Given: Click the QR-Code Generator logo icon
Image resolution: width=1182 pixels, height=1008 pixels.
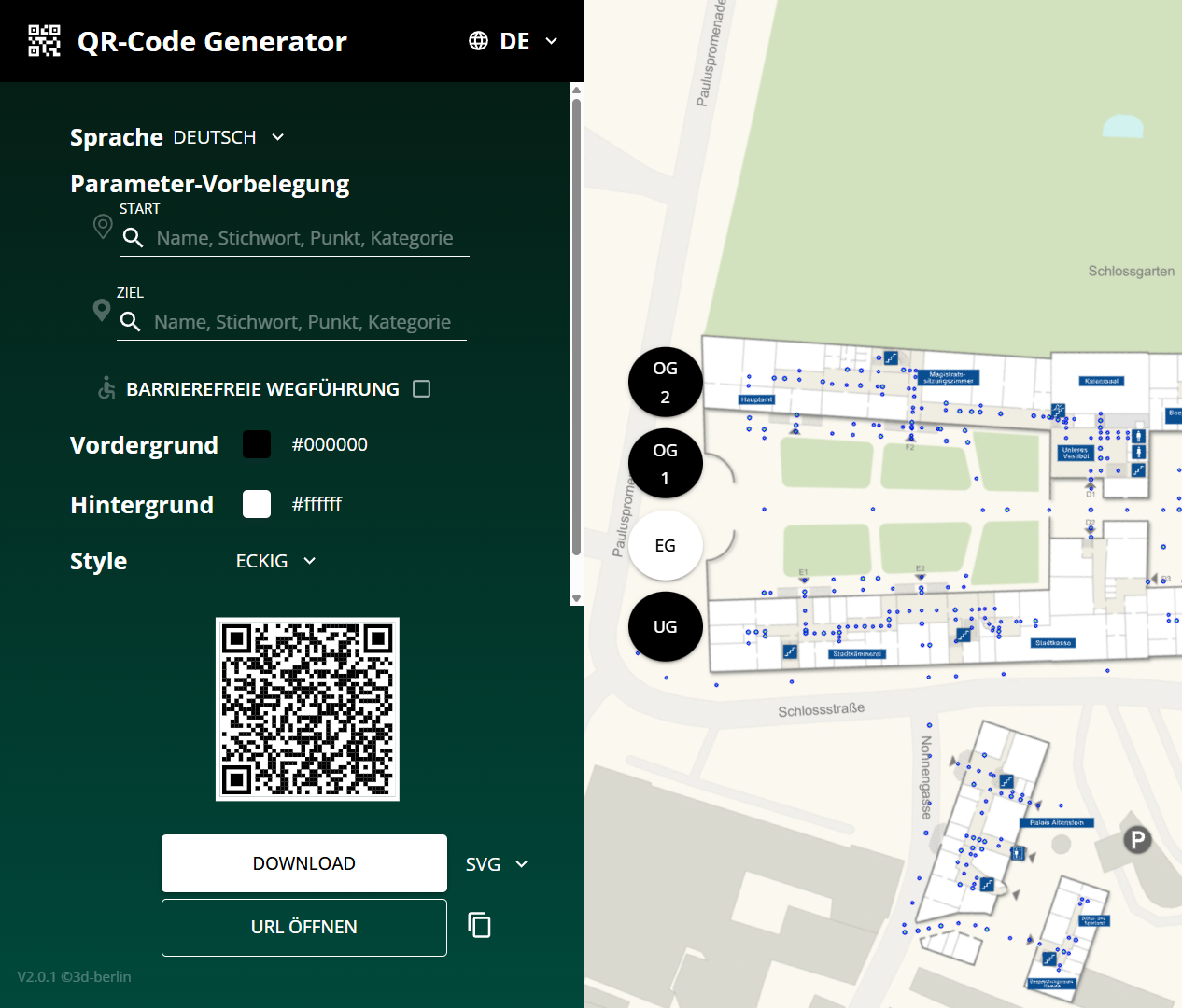Looking at the screenshot, I should 44,41.
